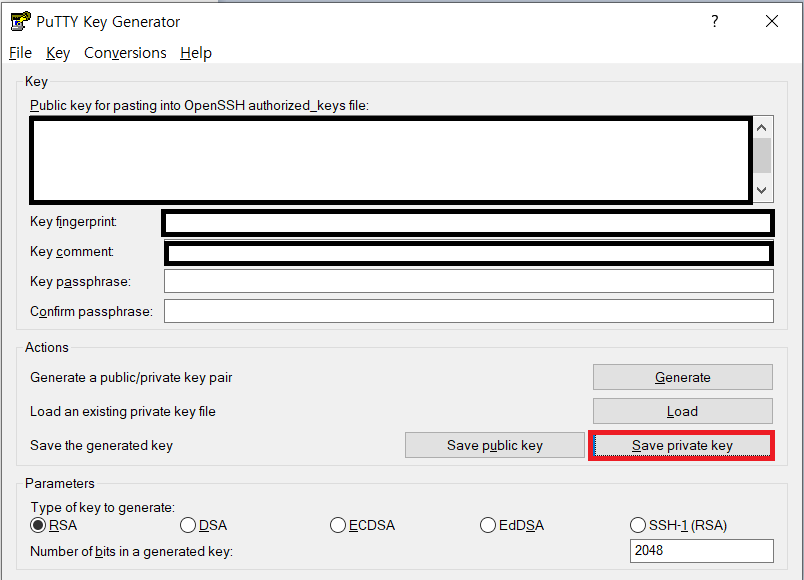Click the Key comment input field

coord(469,253)
